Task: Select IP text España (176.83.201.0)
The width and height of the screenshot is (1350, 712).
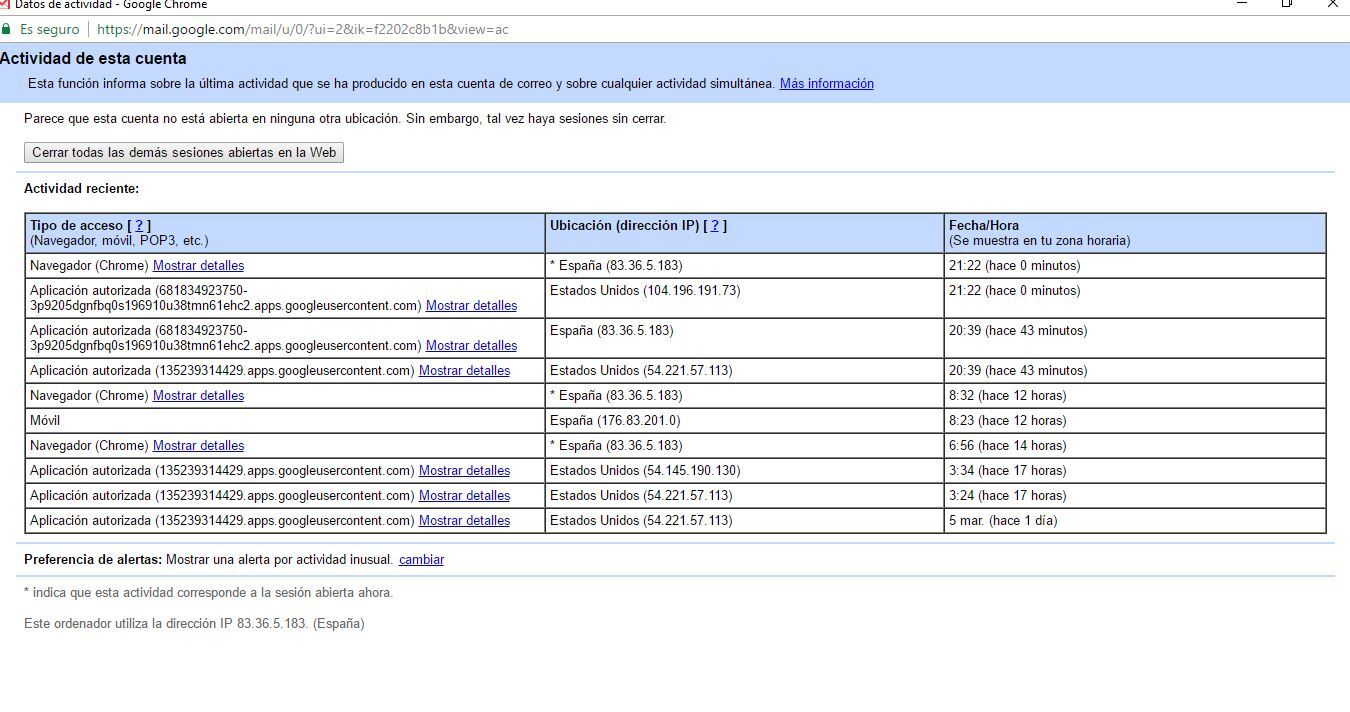Action: pyautogui.click(x=615, y=421)
